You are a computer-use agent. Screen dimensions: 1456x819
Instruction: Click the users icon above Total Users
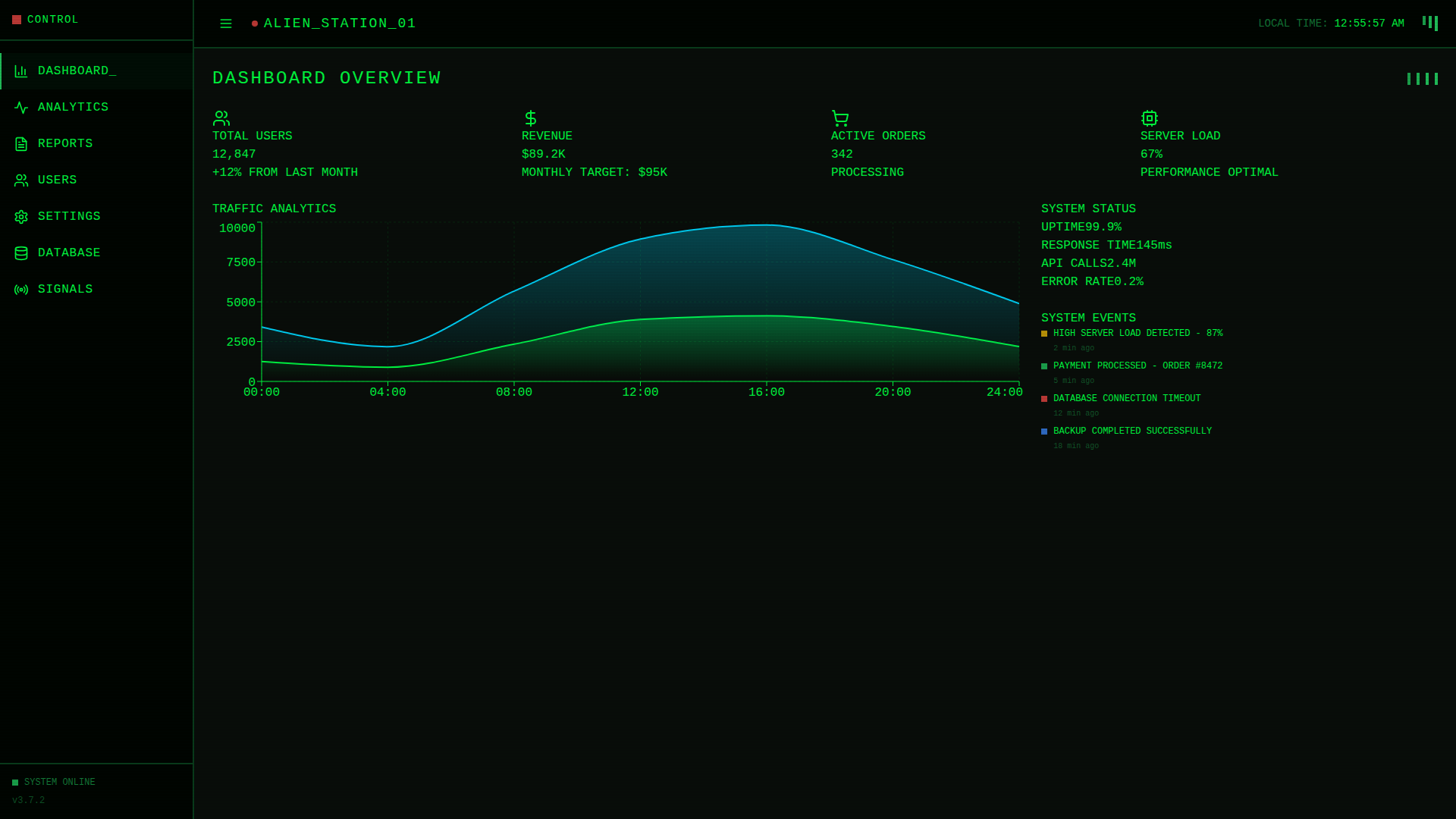(x=221, y=118)
